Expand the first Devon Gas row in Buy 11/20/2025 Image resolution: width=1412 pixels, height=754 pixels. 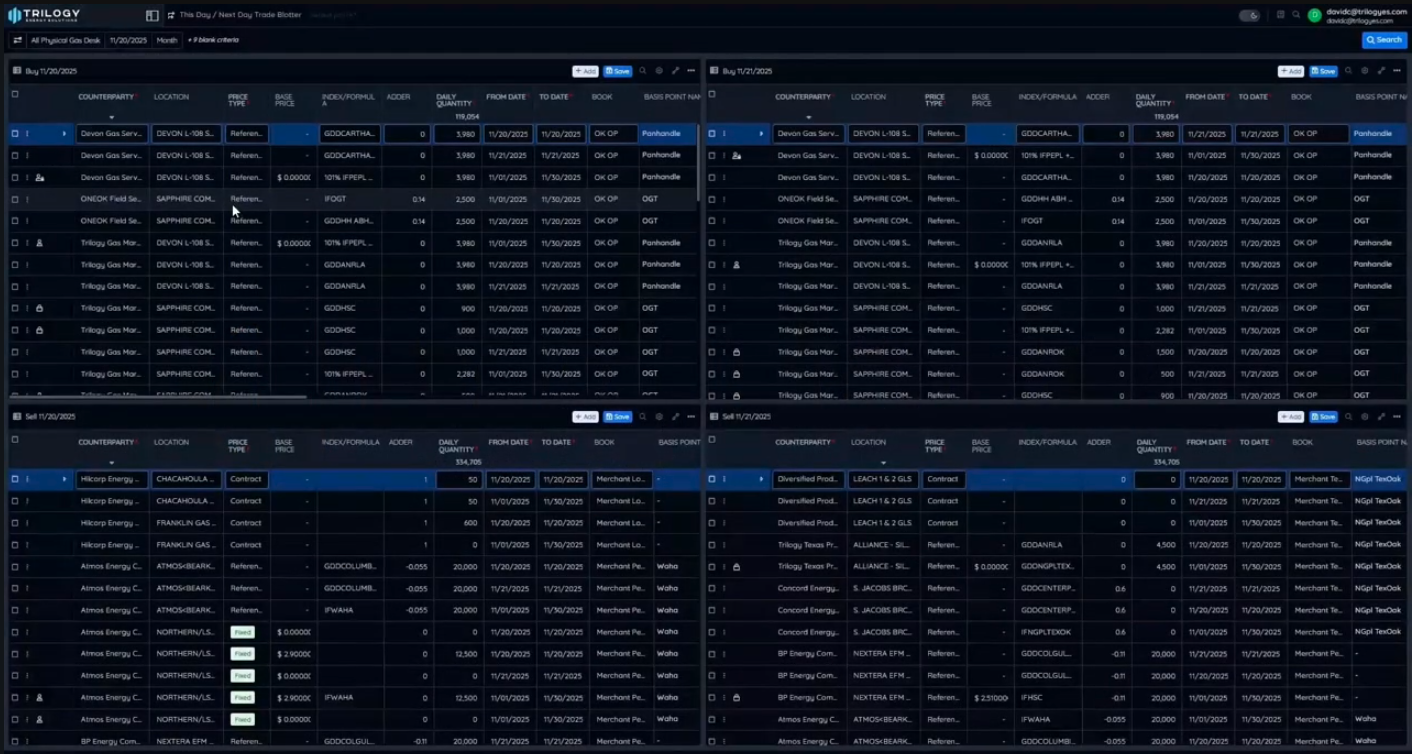[x=64, y=134]
